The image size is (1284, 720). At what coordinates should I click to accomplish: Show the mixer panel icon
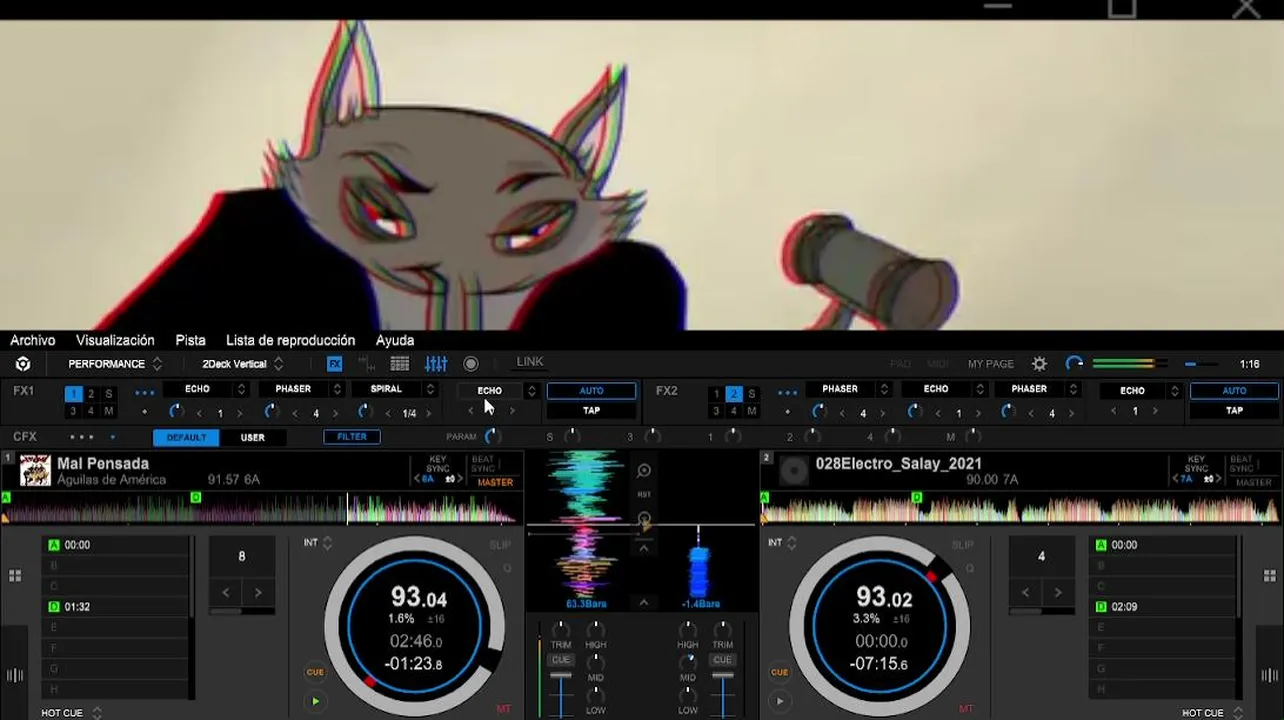coord(436,364)
